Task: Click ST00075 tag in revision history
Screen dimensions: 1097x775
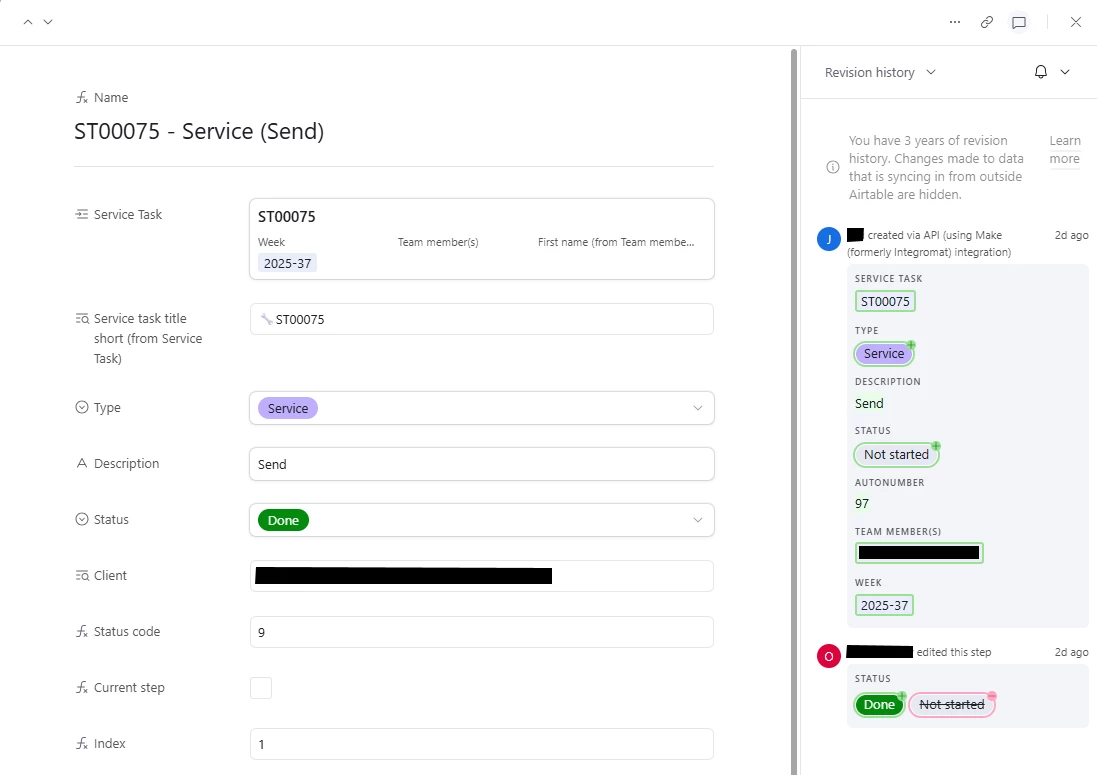Action: pos(885,301)
